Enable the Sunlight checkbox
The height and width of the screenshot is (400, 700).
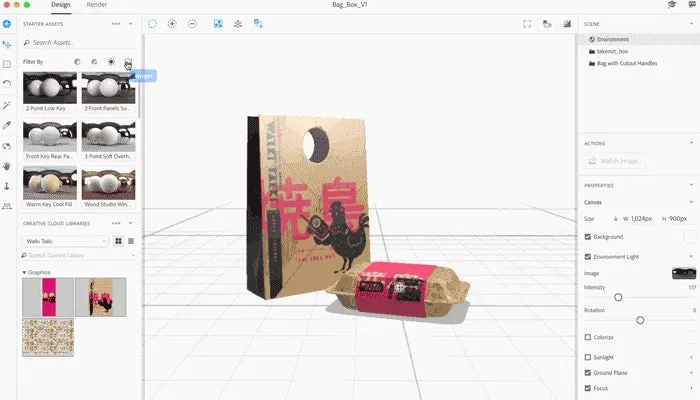(x=587, y=355)
